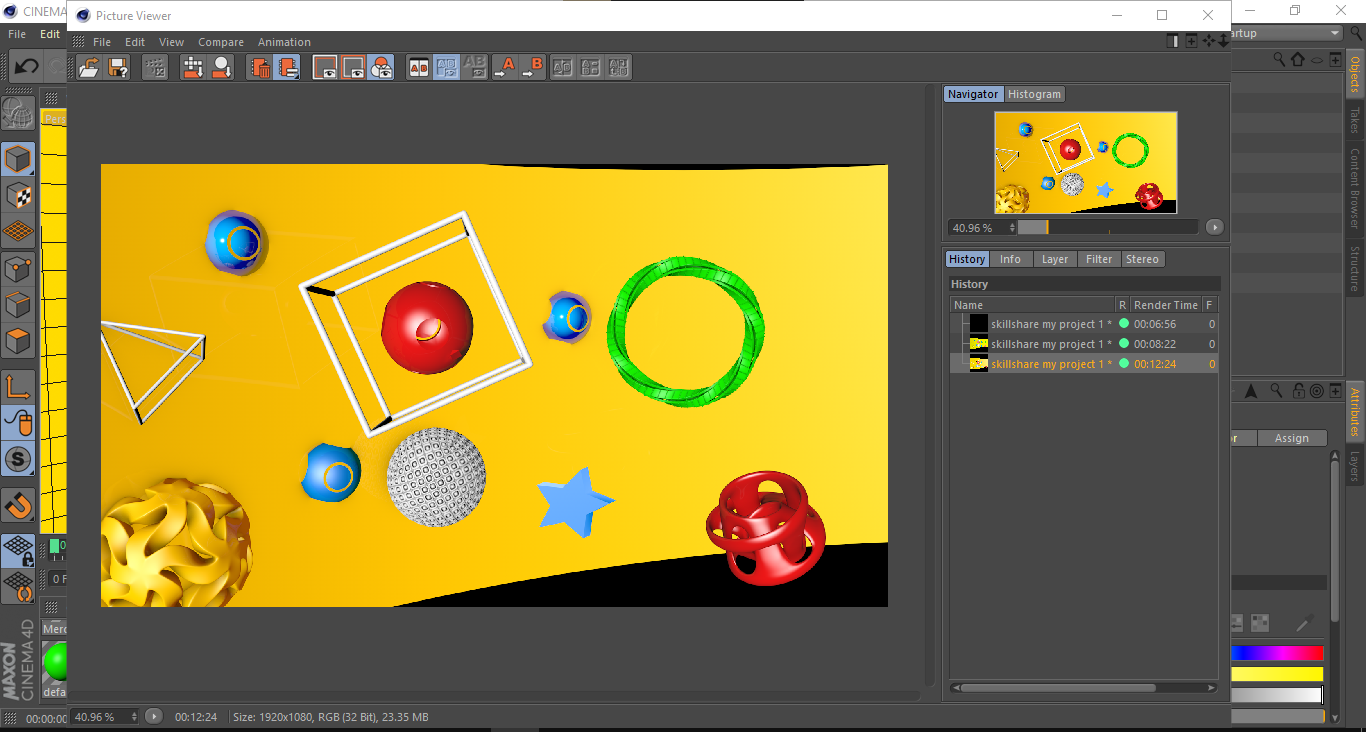1366x732 pixels.
Task: Toggle the history panel layout icon
Action: pyautogui.click(x=1173, y=41)
